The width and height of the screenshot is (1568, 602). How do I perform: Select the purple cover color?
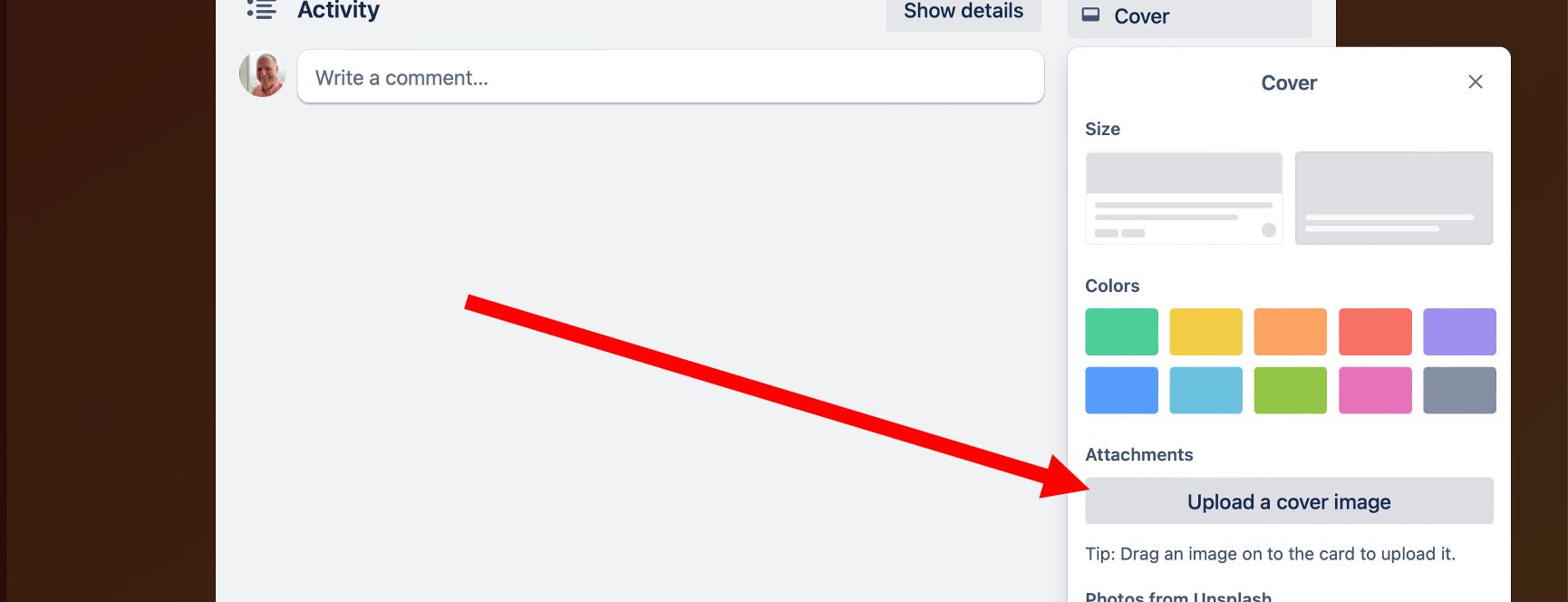(1459, 332)
